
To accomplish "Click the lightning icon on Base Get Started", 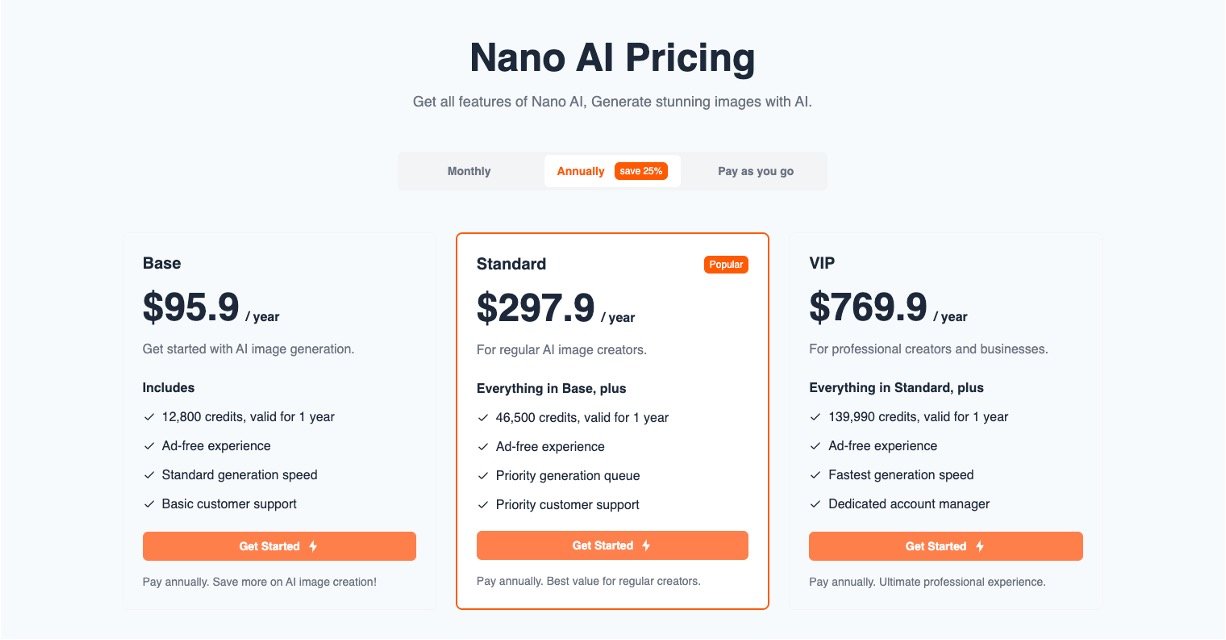I will [x=313, y=547].
